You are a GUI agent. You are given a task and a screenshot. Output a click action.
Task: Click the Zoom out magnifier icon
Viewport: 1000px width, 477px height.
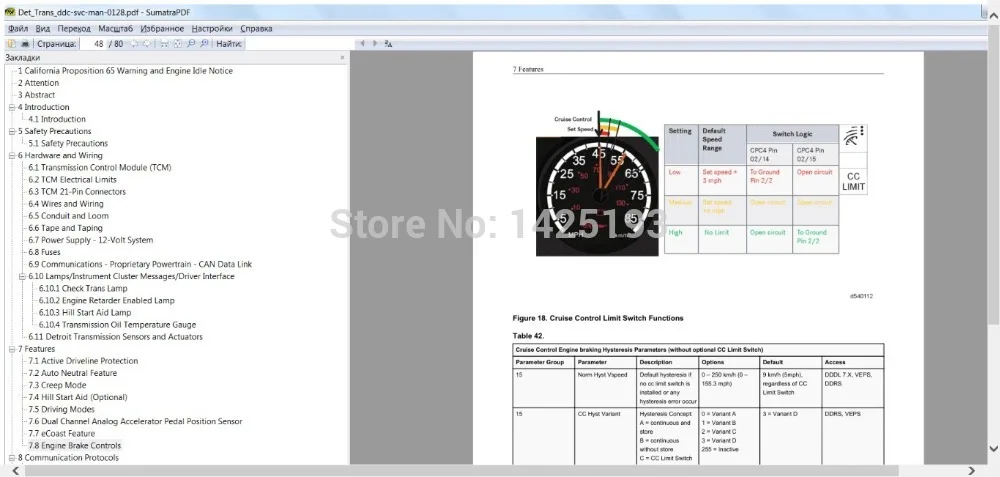pyautogui.click(x=191, y=44)
